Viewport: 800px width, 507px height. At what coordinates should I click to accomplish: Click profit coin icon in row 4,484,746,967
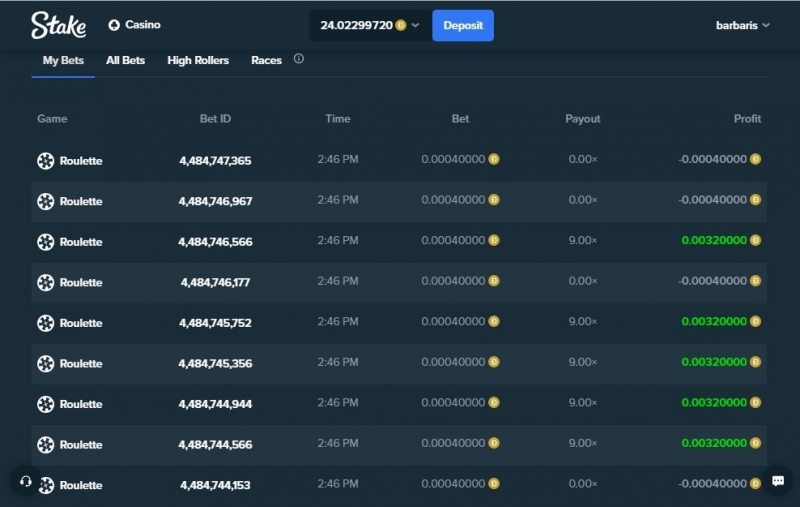756,199
